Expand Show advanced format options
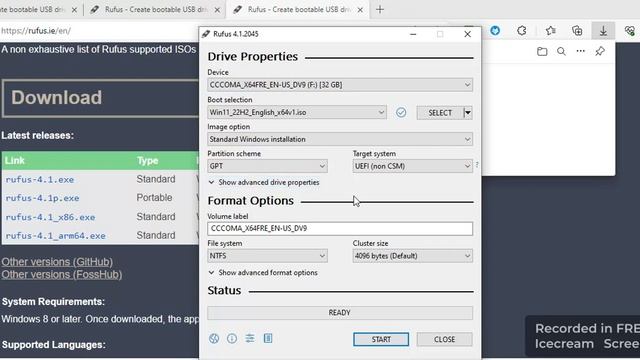Image resolution: width=640 pixels, height=360 pixels. [263, 273]
